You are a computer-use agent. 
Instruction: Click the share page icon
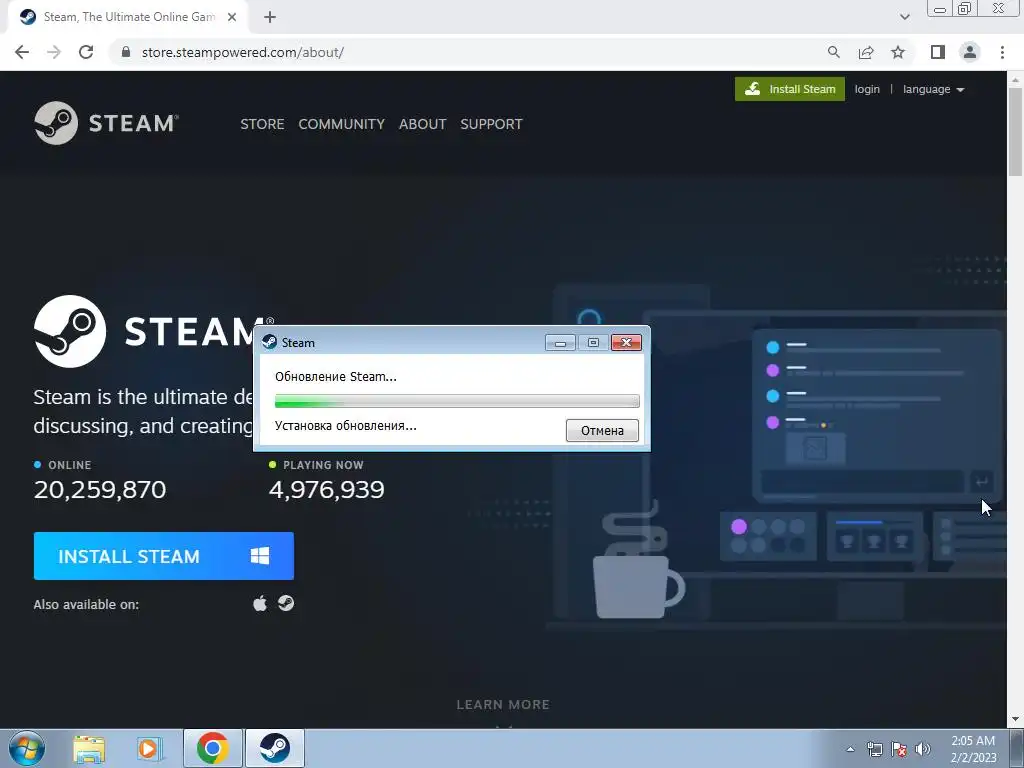coord(866,52)
